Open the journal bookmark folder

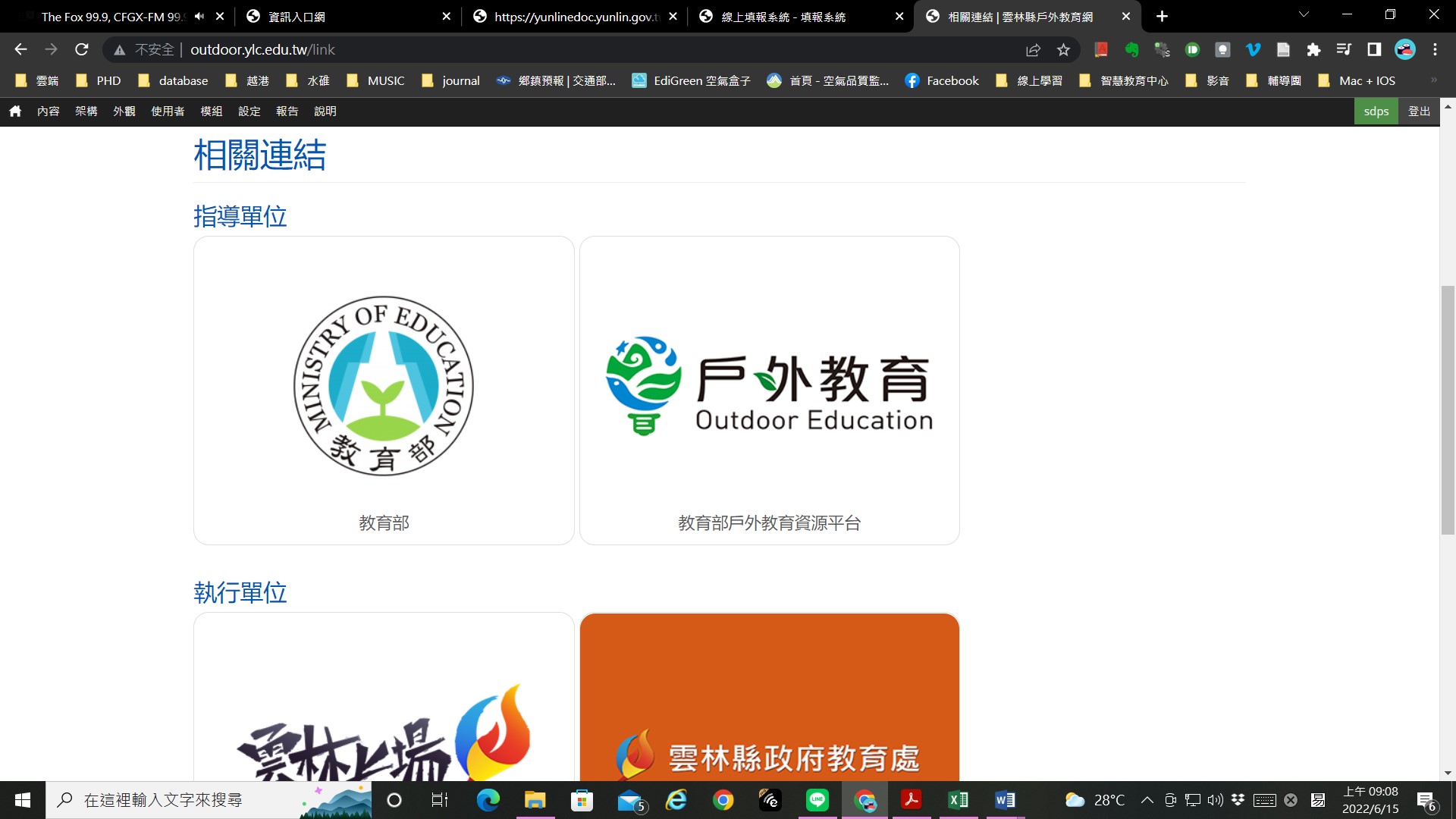450,80
